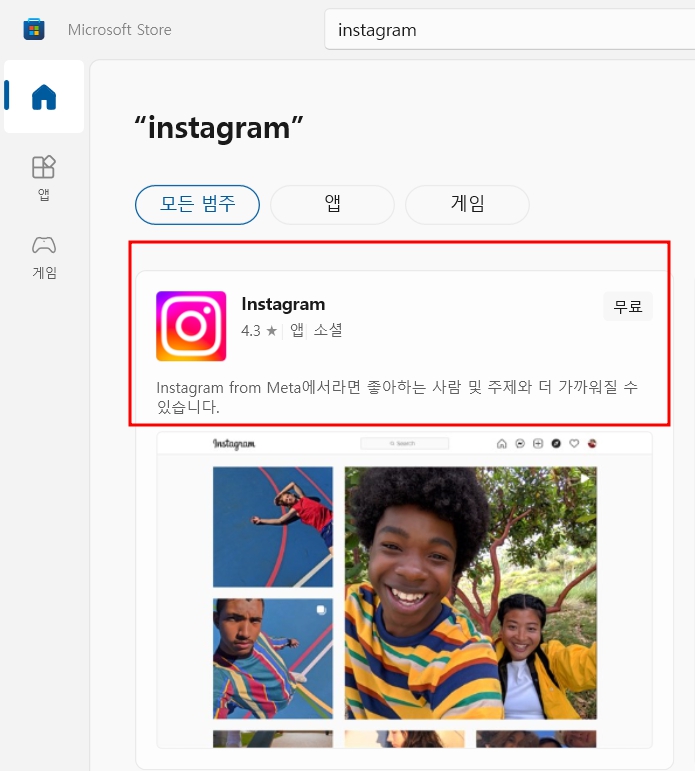Select the 게임 filter tab
The image size is (695, 771).
coord(467,205)
